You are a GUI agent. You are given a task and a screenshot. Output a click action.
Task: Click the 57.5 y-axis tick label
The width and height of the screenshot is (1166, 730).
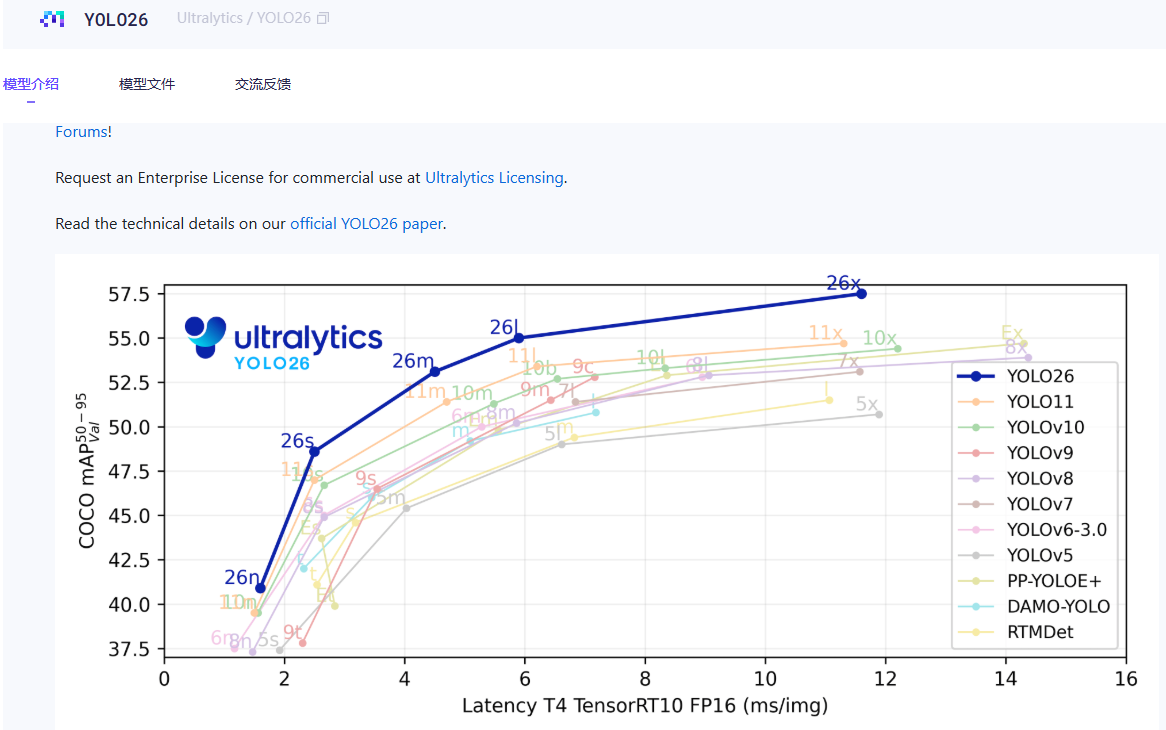(x=129, y=294)
